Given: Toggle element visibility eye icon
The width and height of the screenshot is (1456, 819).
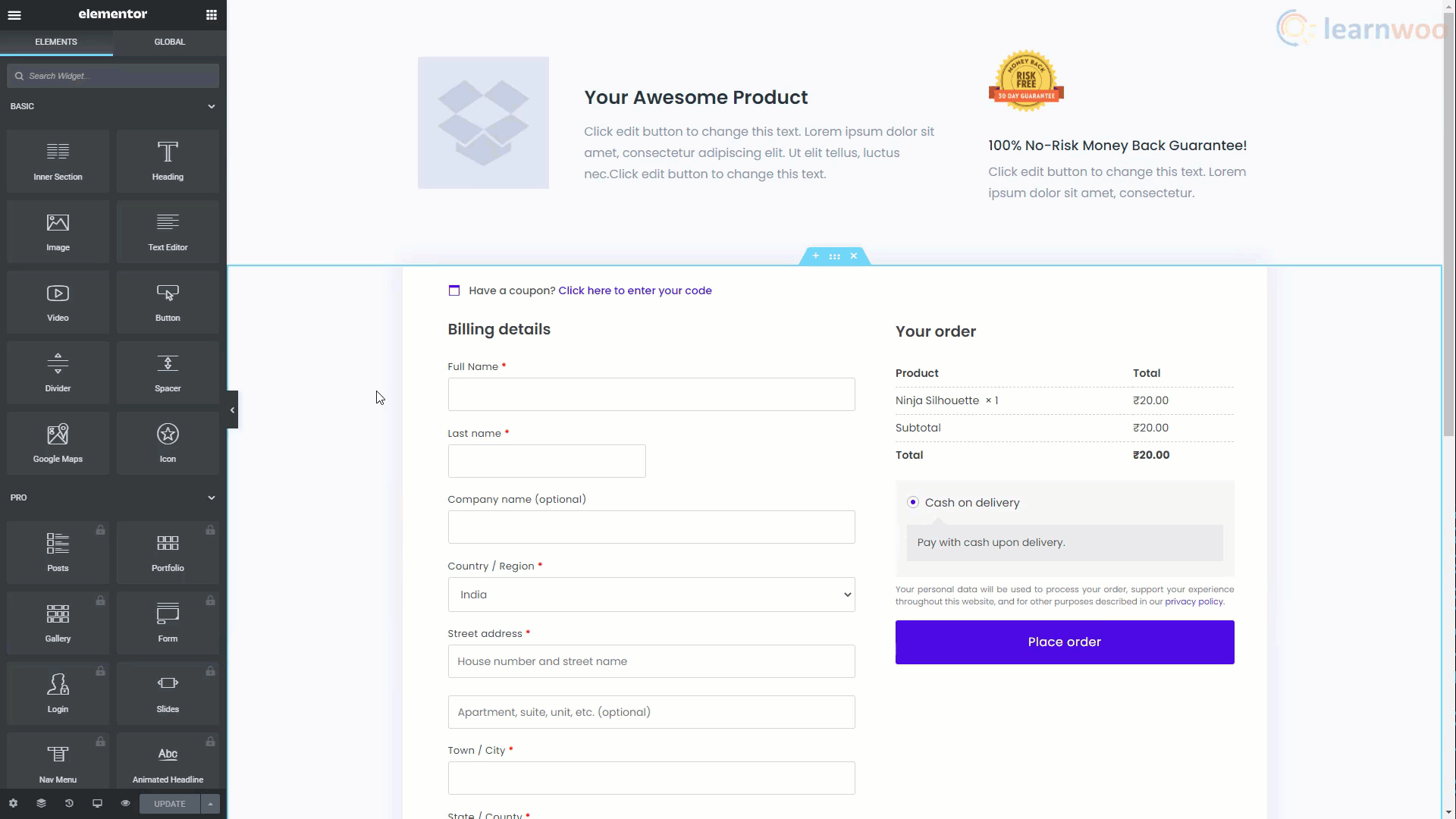Looking at the screenshot, I should tap(125, 804).
